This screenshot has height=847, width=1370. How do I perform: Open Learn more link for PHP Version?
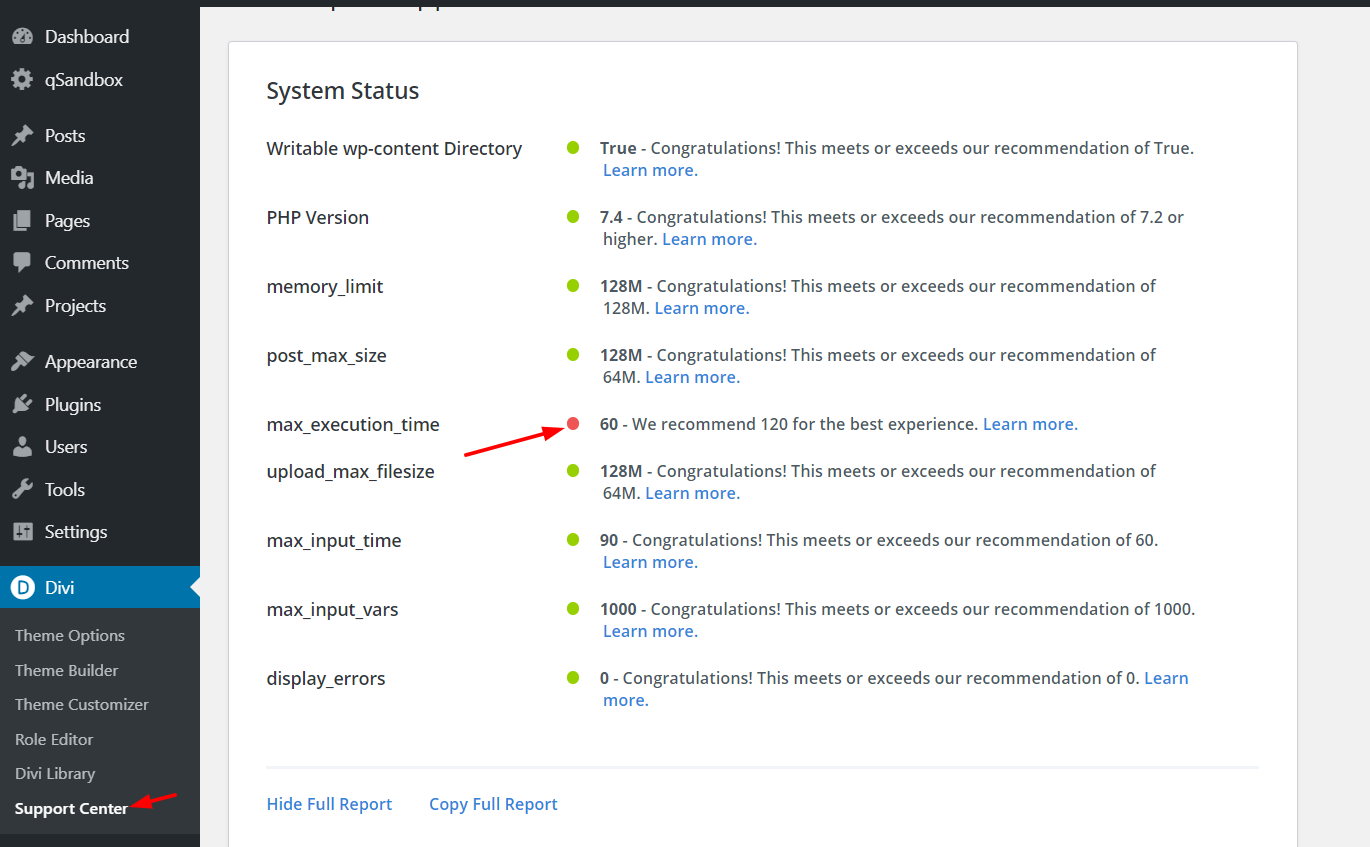[x=709, y=240]
